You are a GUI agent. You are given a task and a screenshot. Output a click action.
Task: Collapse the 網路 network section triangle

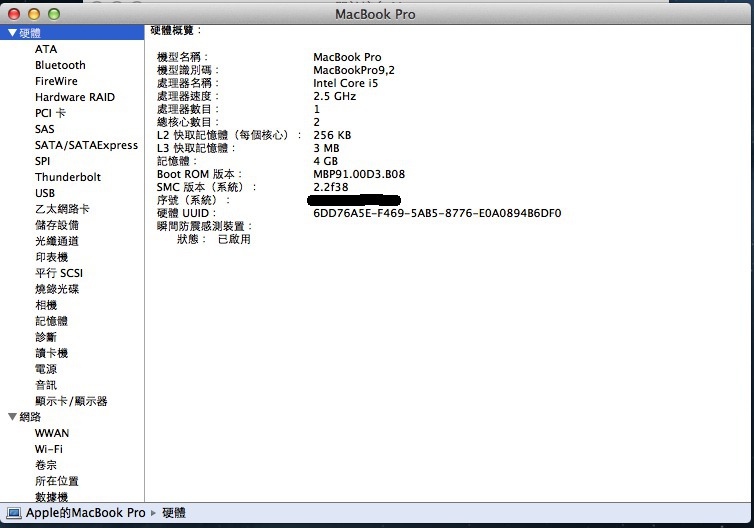[13, 417]
